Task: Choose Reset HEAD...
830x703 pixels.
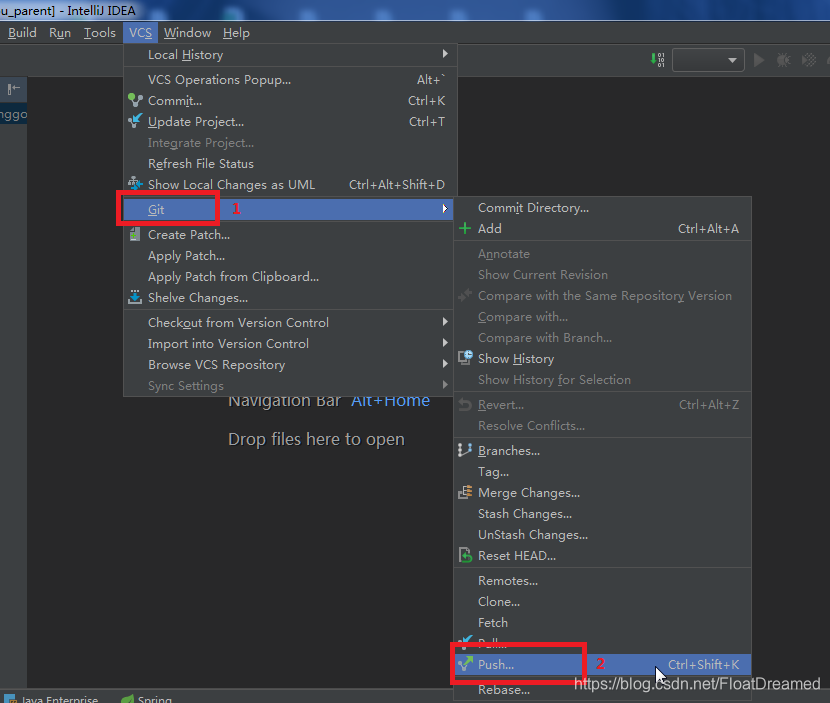Action: 602,555
